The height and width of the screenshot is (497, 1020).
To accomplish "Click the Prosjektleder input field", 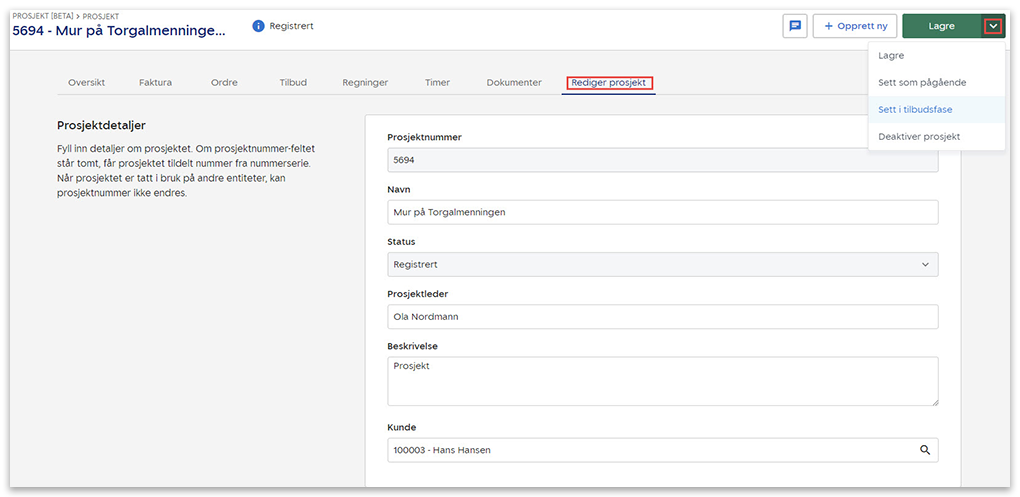I will (662, 317).
